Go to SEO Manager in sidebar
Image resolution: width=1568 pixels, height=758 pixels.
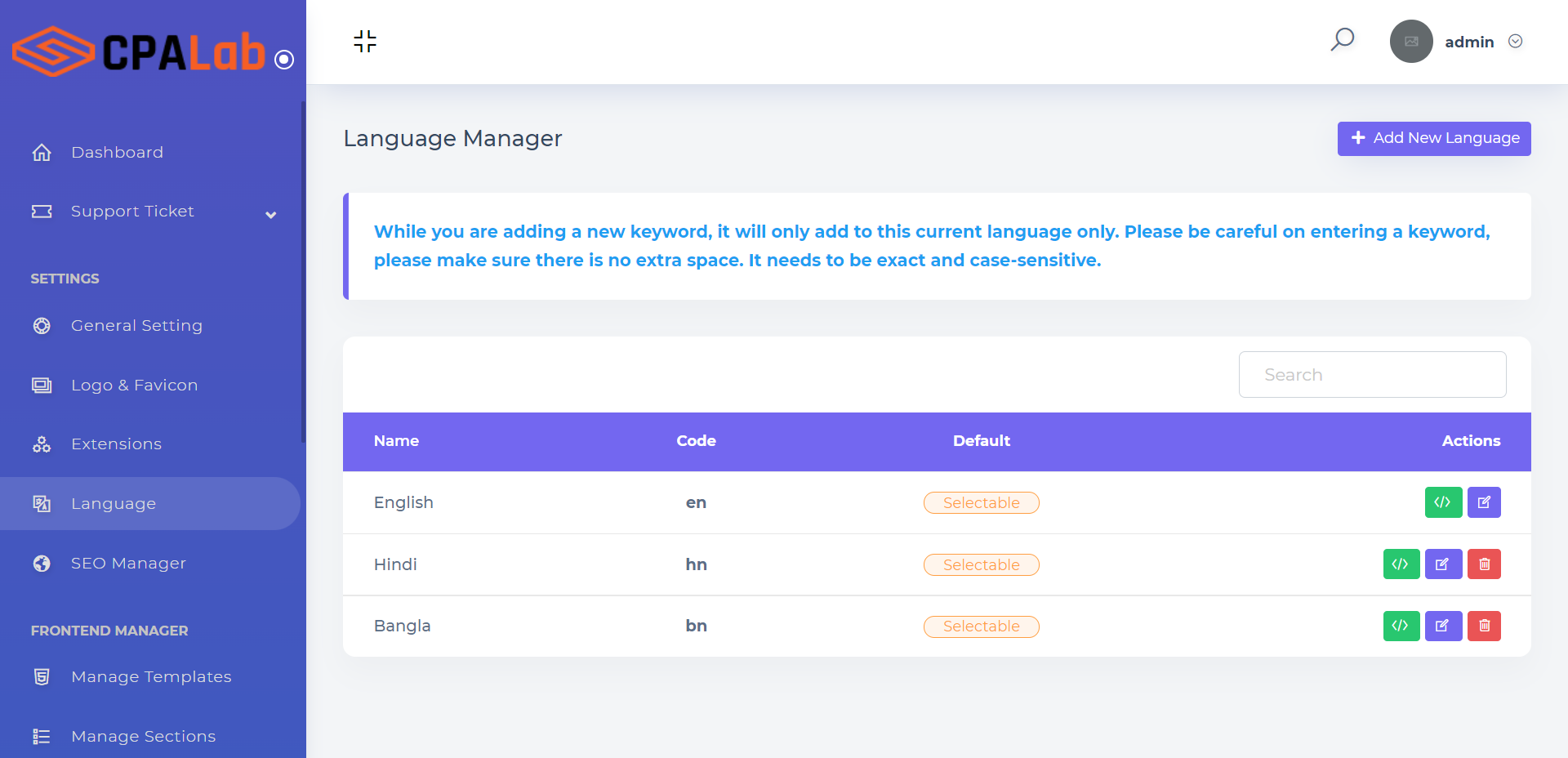pos(128,564)
